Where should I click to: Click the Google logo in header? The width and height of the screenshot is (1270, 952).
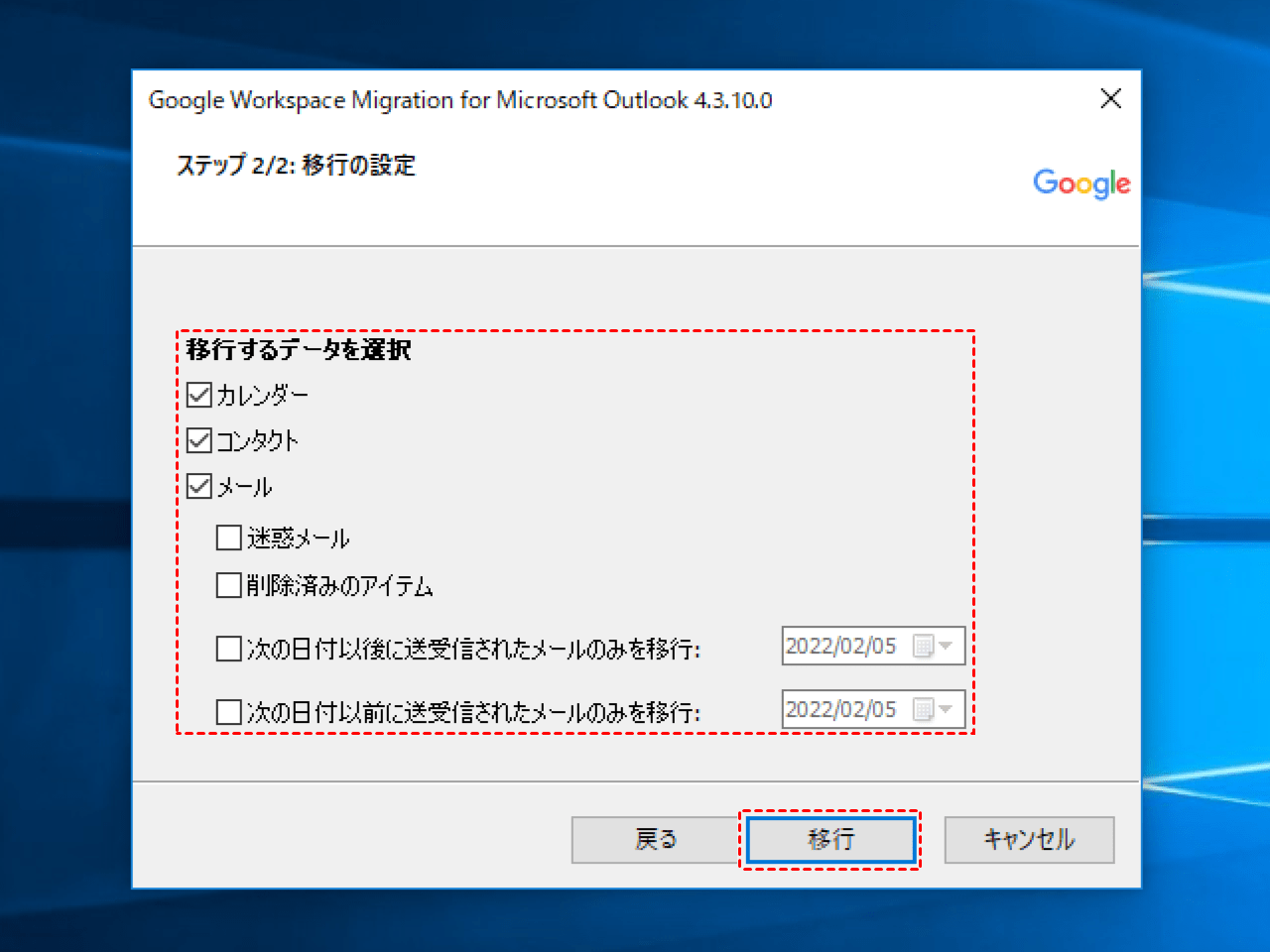tap(1081, 183)
